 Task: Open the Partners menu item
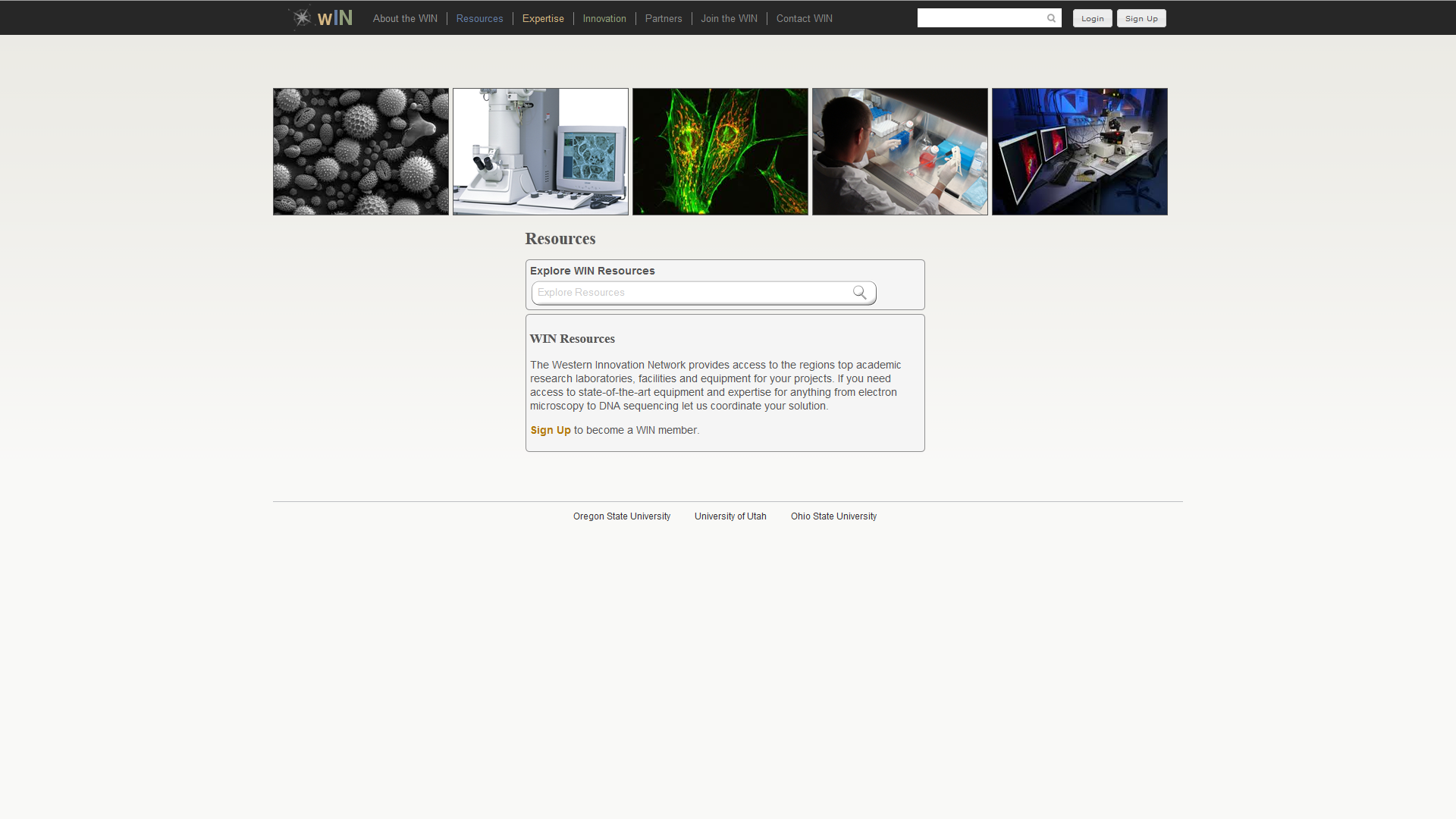(664, 18)
